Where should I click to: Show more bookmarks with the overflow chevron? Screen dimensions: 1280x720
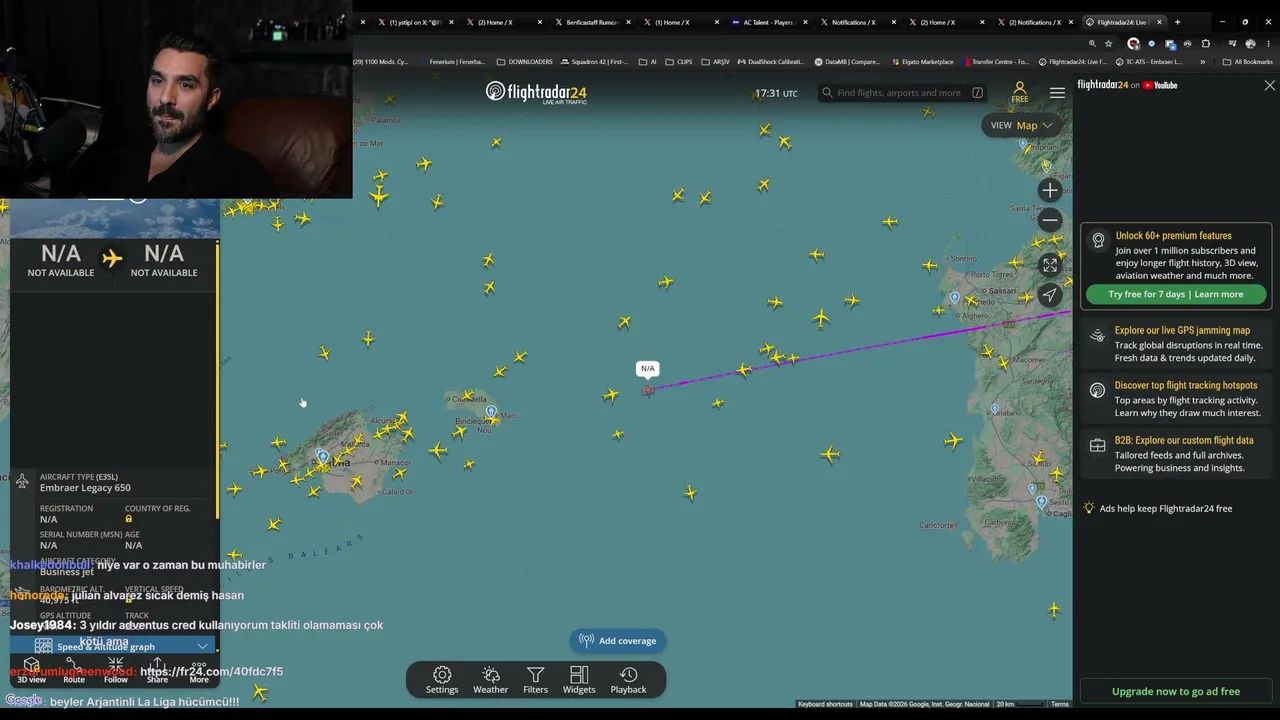click(1202, 62)
